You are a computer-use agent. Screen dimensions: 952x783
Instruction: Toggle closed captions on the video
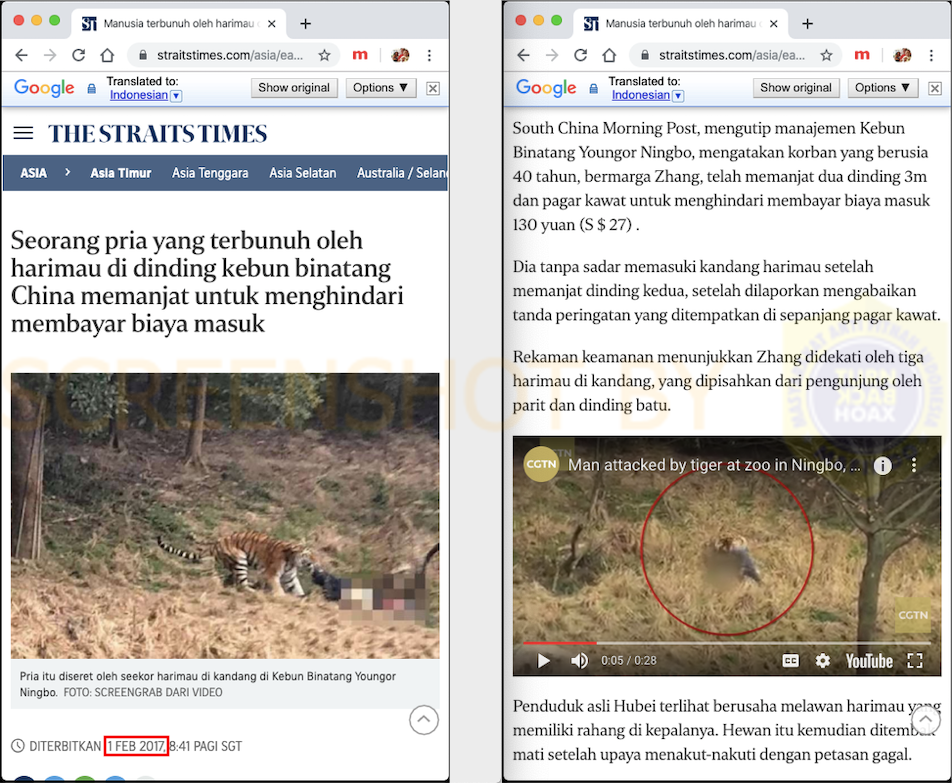click(790, 660)
